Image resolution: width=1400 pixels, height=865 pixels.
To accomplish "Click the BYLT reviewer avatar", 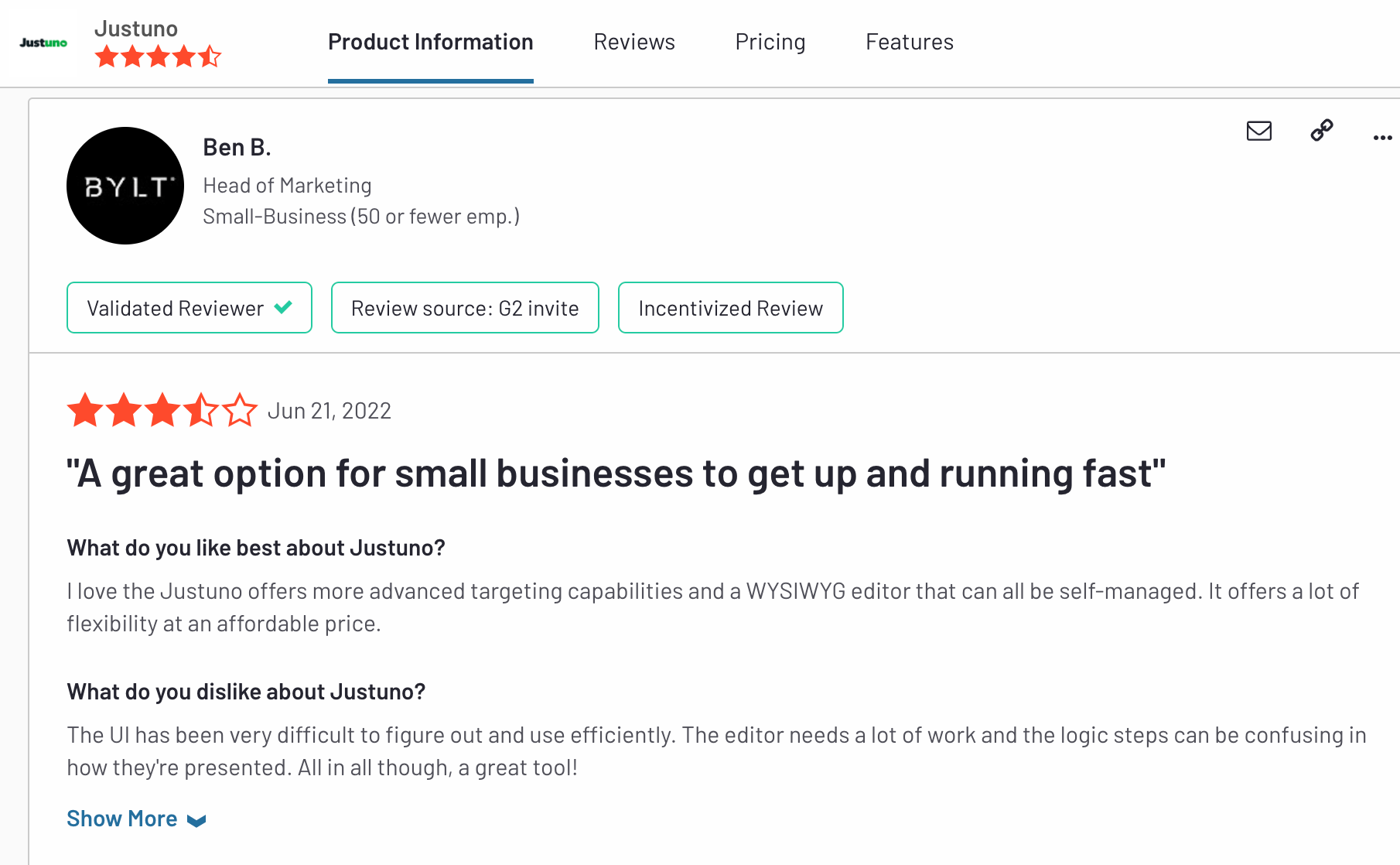I will (125, 186).
